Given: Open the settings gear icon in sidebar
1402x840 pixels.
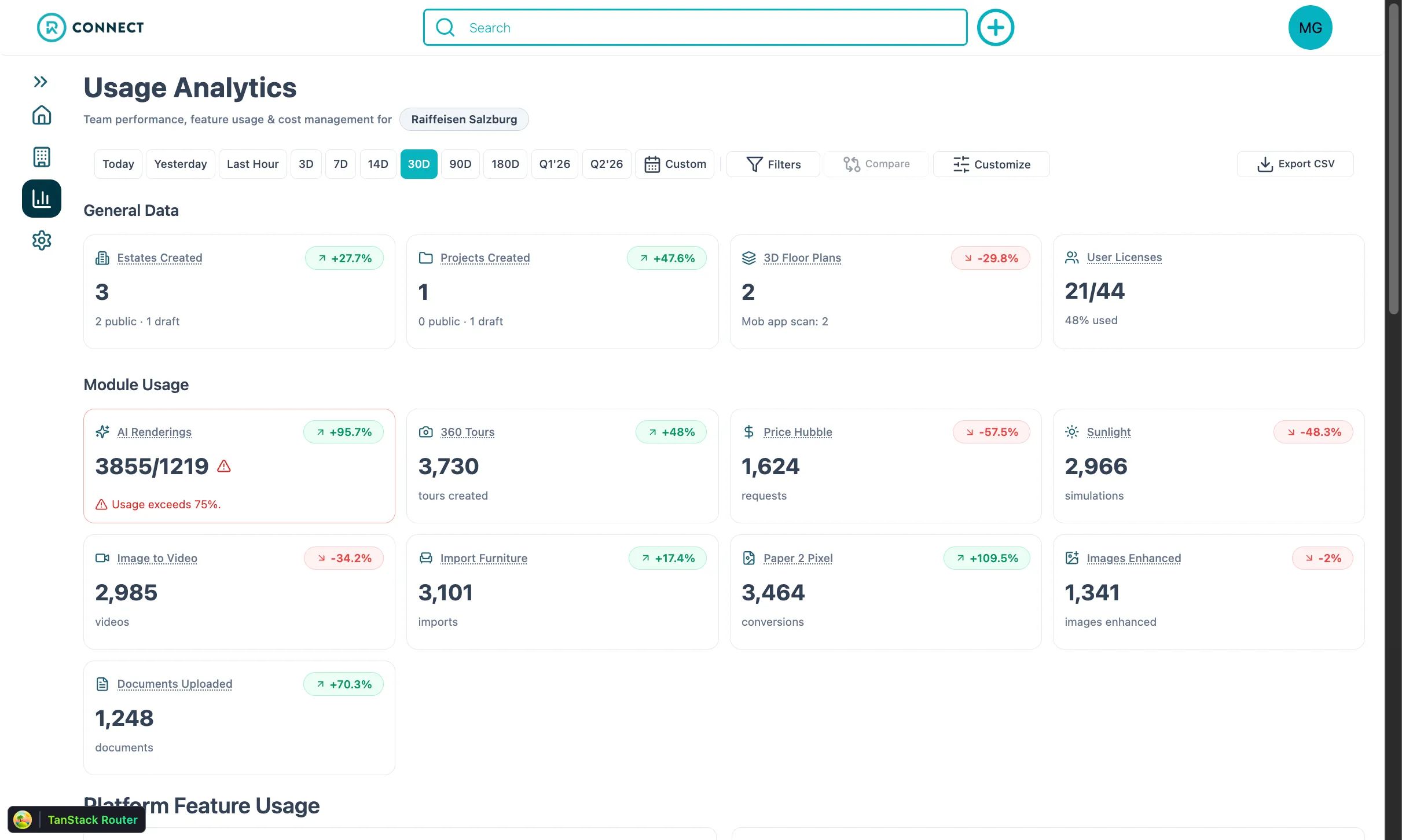Looking at the screenshot, I should [42, 240].
